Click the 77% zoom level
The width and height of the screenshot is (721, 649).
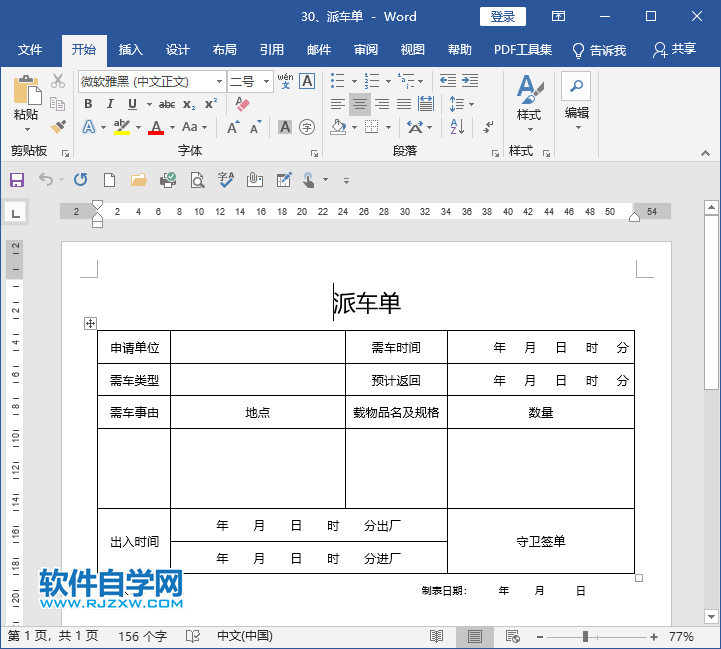pos(681,637)
